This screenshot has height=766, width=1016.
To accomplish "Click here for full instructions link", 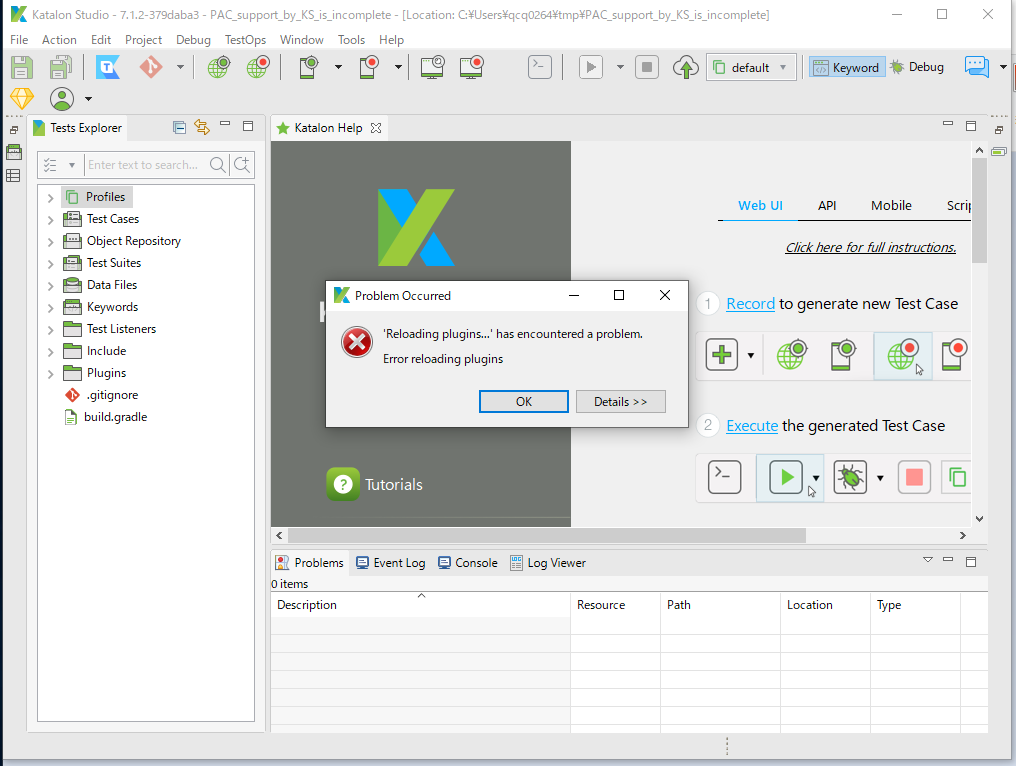I will point(870,248).
